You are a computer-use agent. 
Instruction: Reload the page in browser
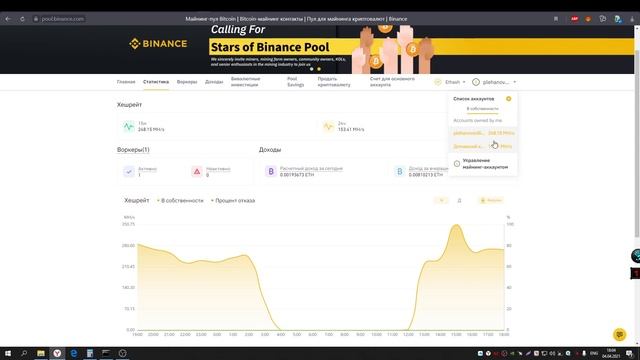(22, 19)
